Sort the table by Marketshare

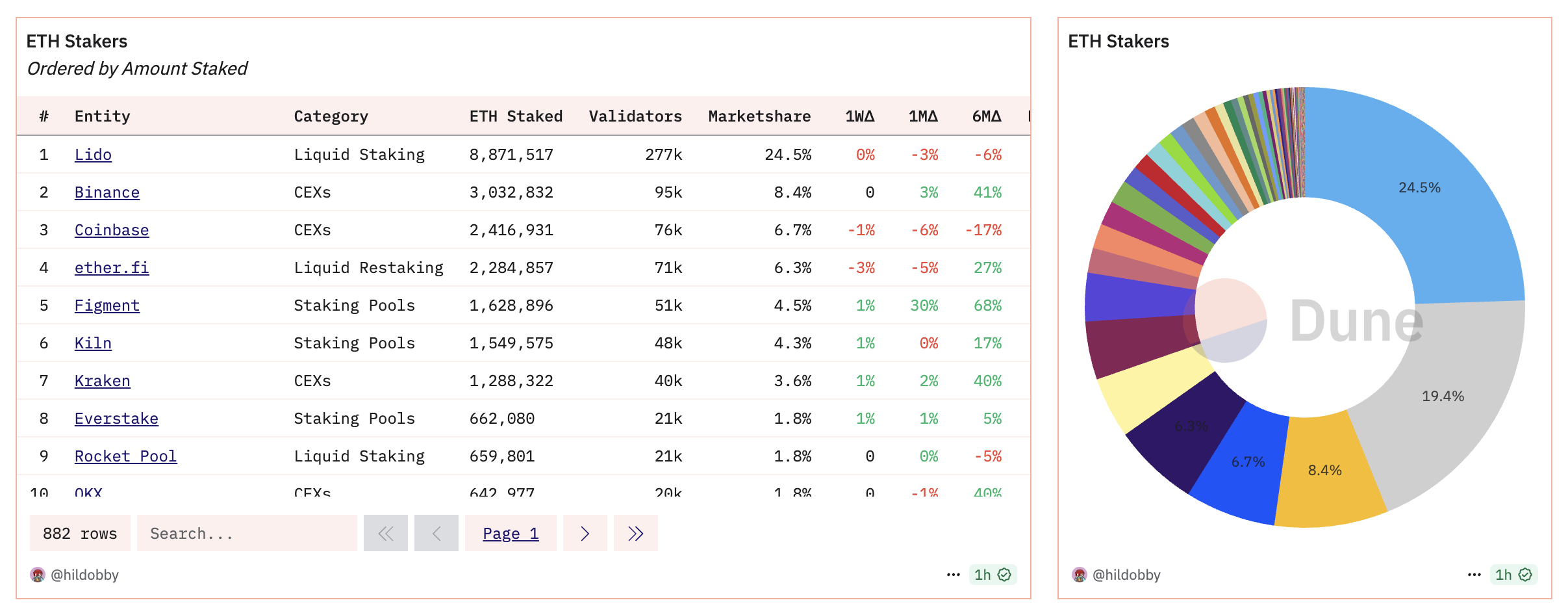pyautogui.click(x=759, y=116)
